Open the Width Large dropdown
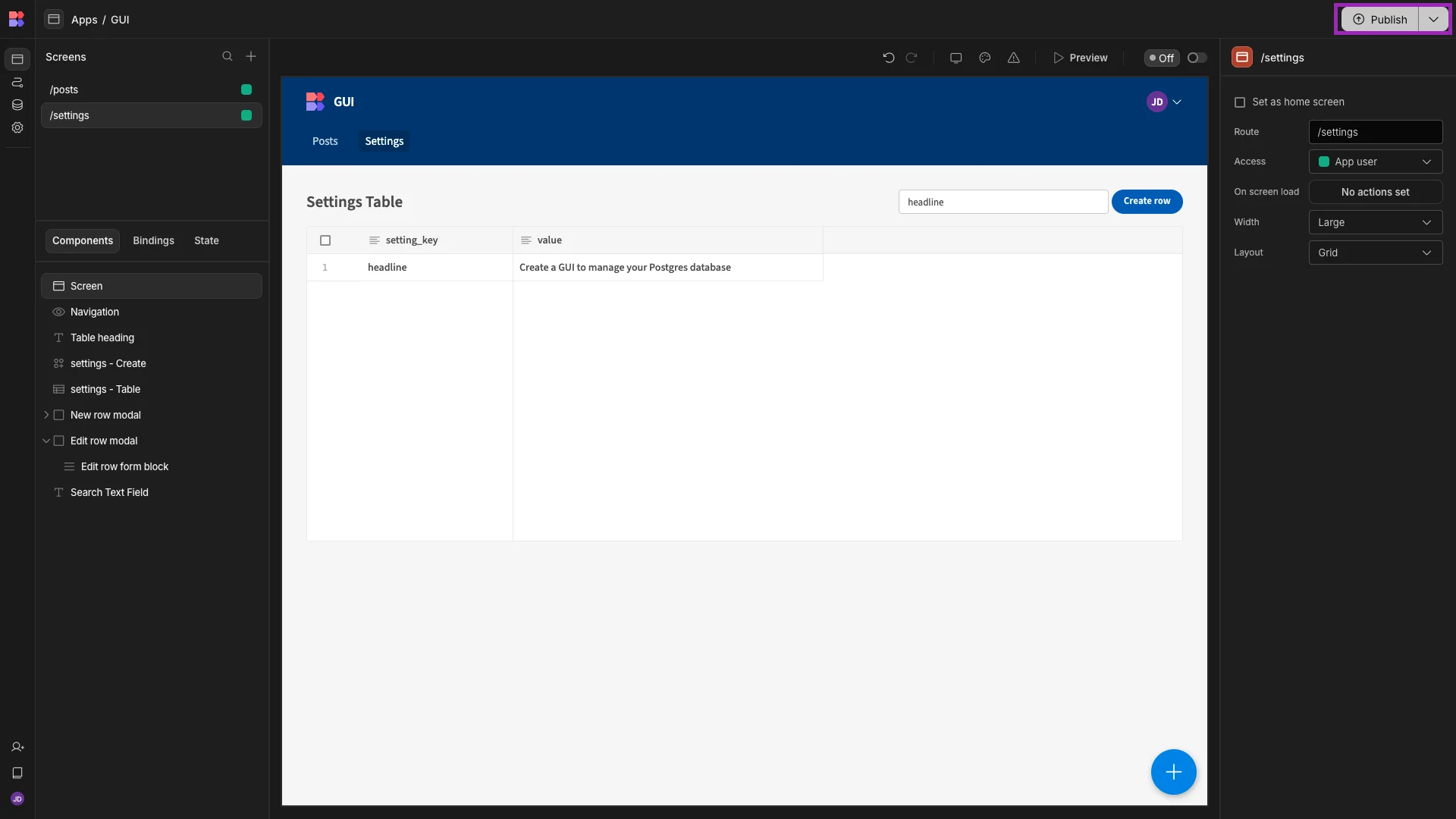1456x819 pixels. click(1376, 222)
